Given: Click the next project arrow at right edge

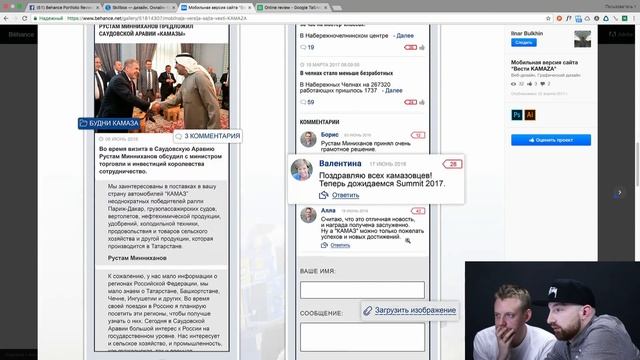Looking at the screenshot, I should pyautogui.click(x=619, y=192).
